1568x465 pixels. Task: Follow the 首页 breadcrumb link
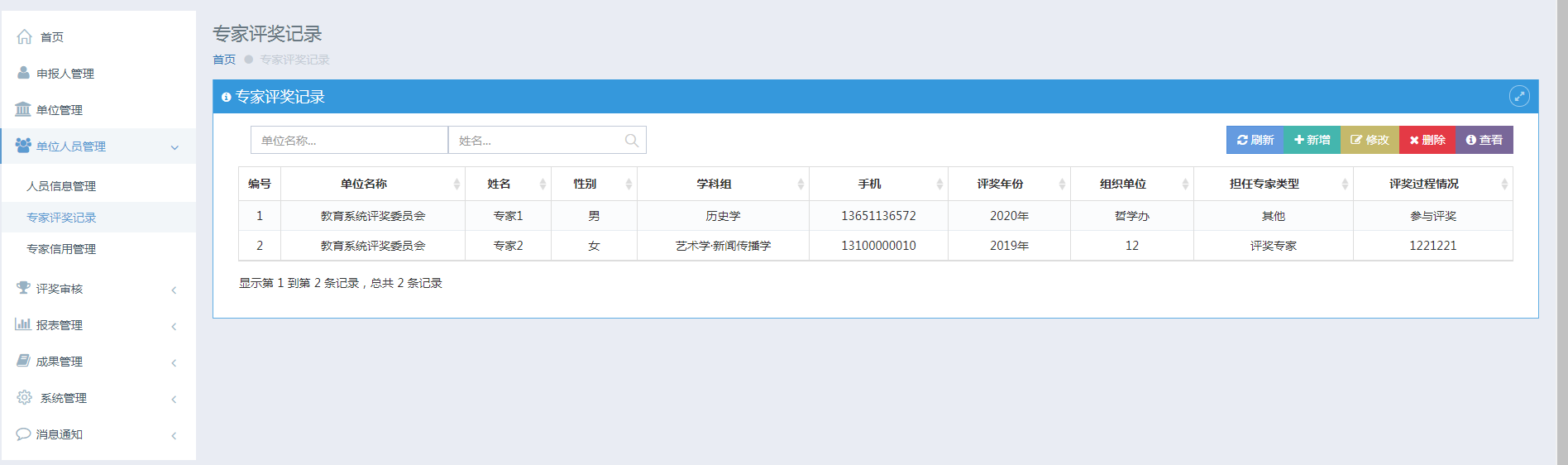point(224,60)
